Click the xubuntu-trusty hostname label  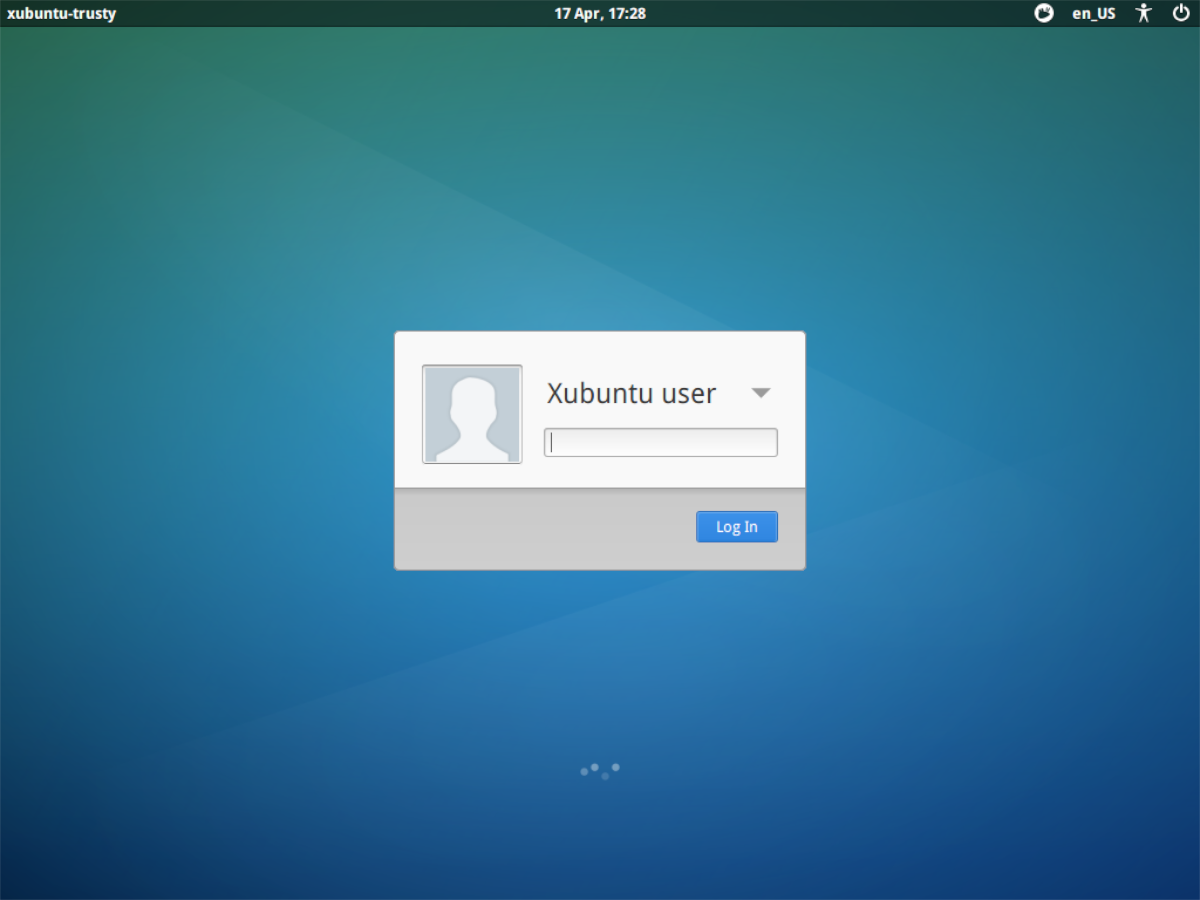61,14
